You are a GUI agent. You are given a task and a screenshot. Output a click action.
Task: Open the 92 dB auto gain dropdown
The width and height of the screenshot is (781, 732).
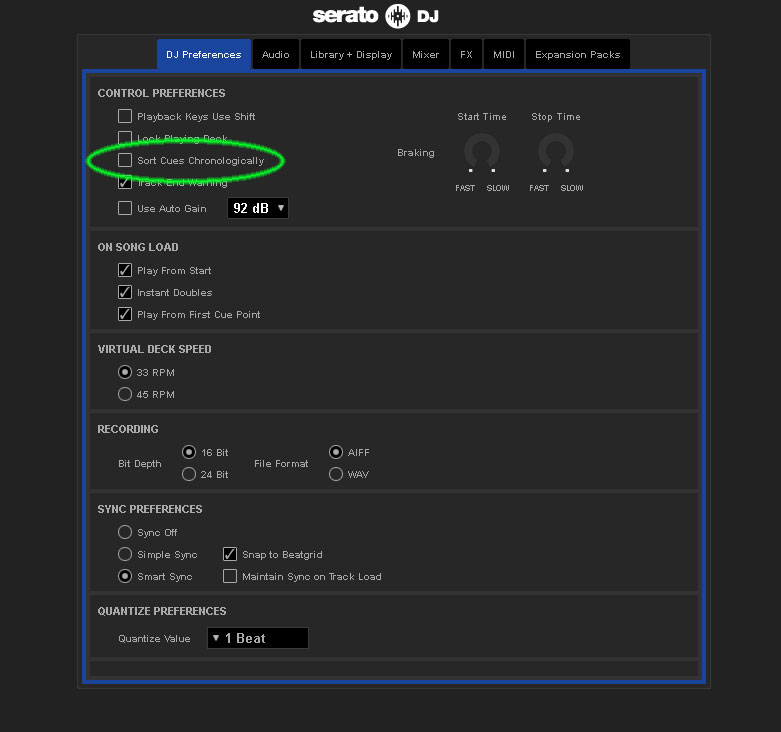(258, 208)
